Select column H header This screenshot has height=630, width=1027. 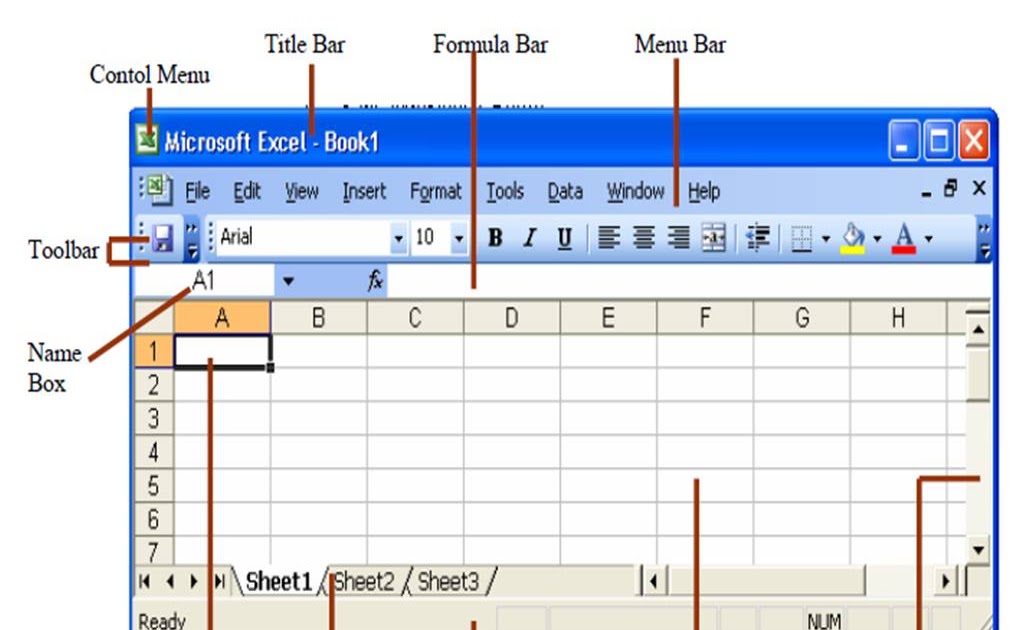[899, 318]
